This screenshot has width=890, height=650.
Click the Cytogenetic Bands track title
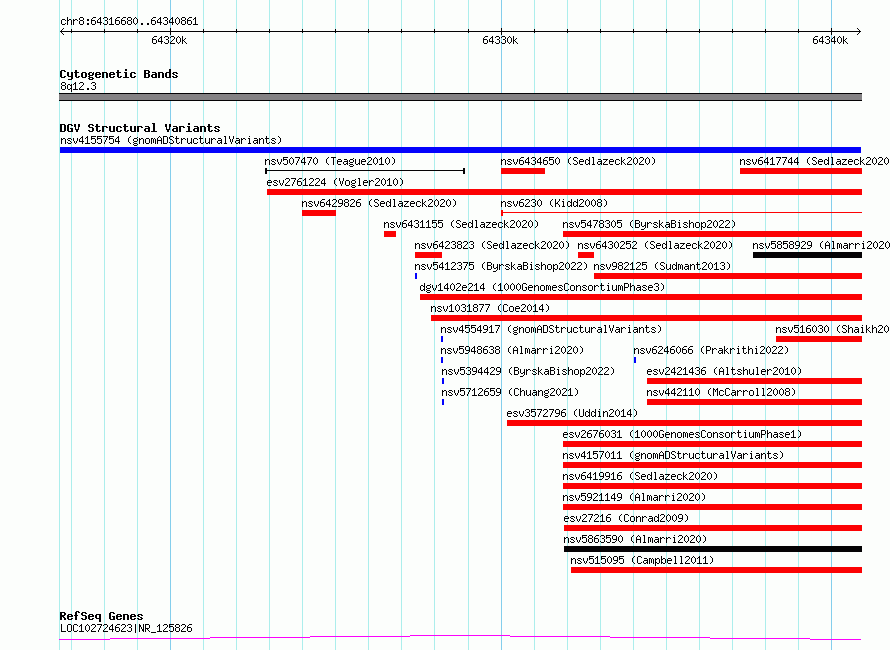[x=119, y=74]
